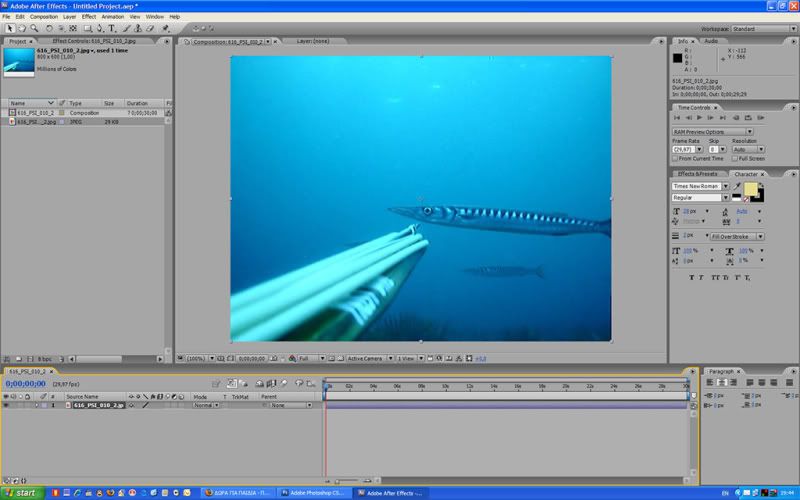Click the color management icon in viewer bar
The image size is (800, 500).
[x=292, y=359]
